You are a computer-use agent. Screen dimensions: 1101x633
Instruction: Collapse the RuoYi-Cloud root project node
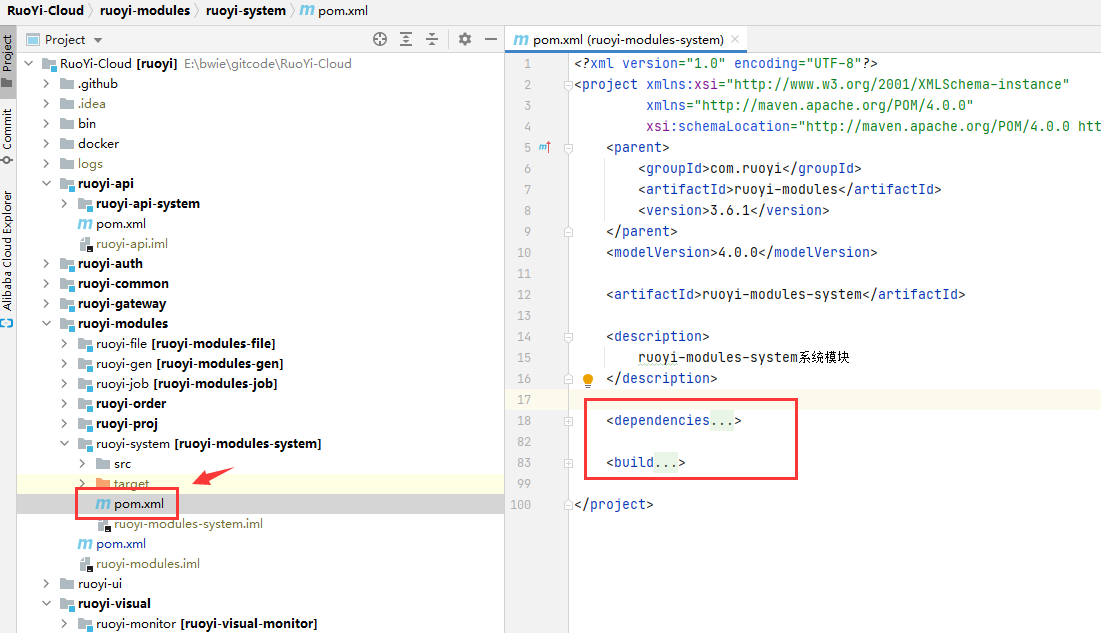tap(29, 63)
